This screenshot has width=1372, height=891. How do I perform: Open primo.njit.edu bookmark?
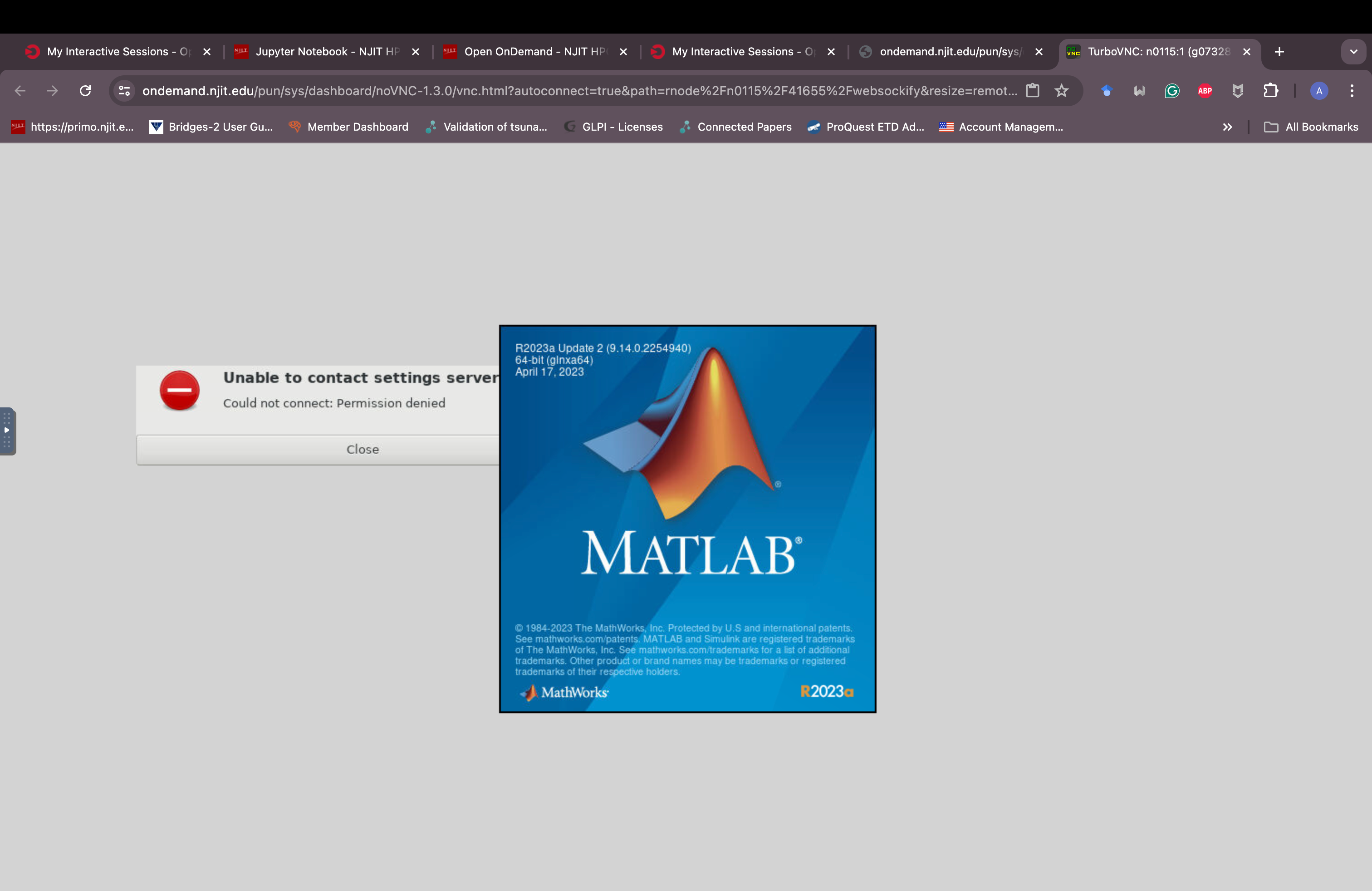click(x=72, y=127)
